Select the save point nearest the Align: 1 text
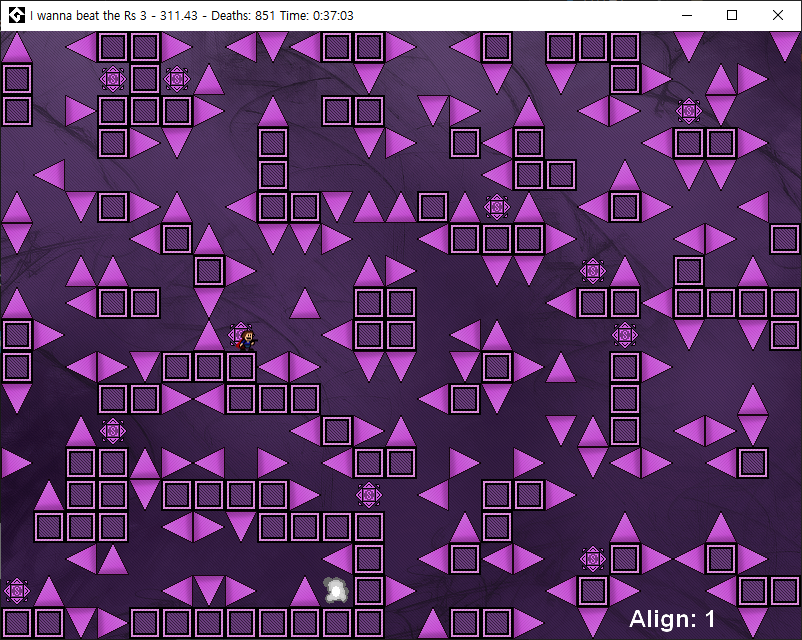 593,559
